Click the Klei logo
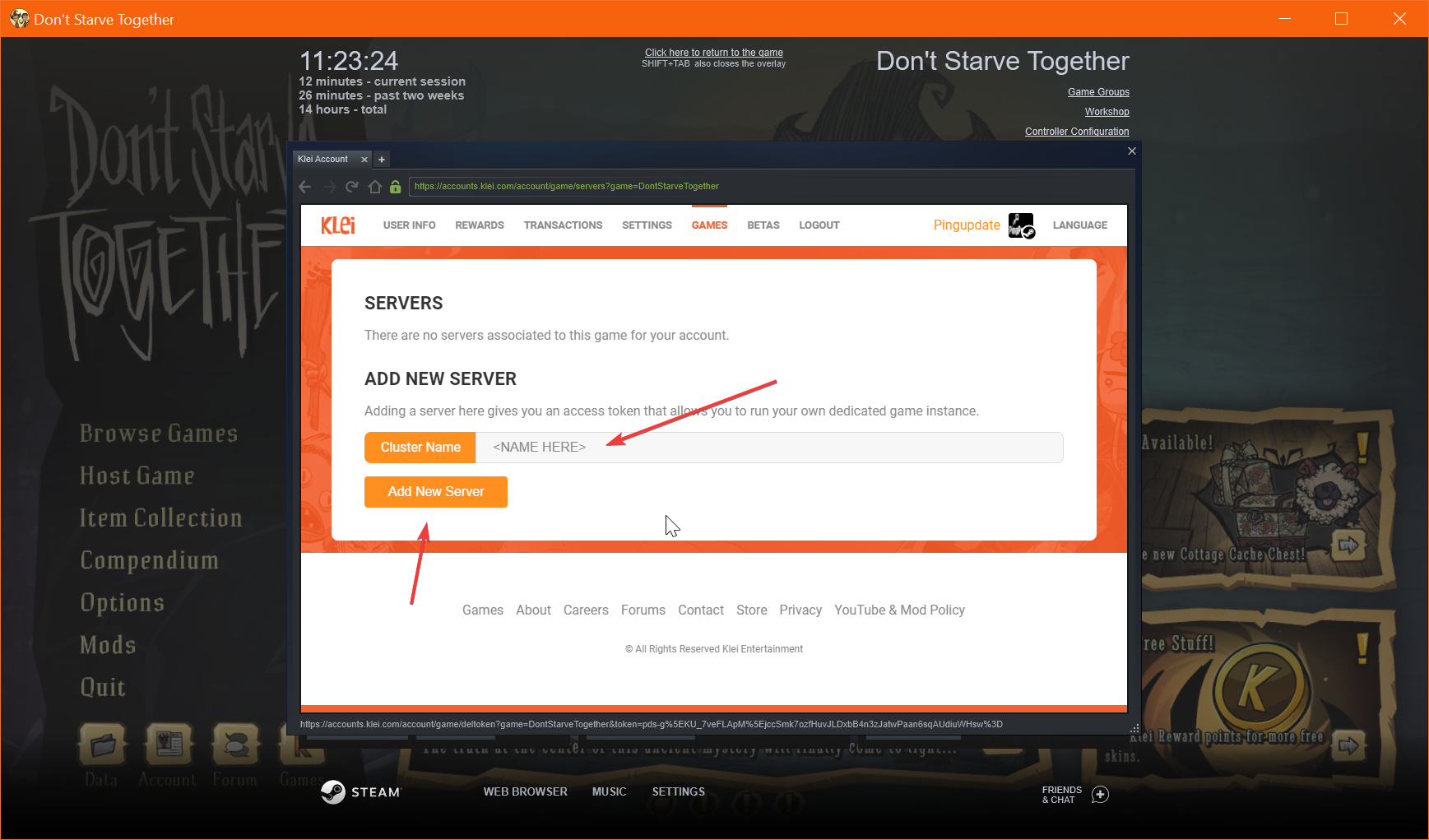The image size is (1429, 840). coord(338,225)
